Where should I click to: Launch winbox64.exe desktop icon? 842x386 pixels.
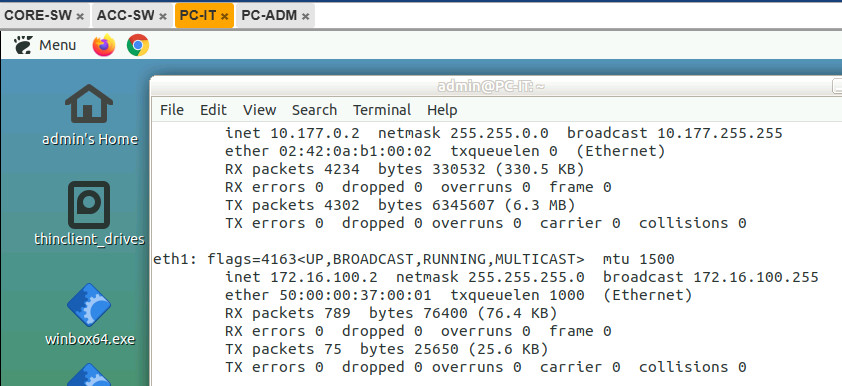tap(89, 305)
